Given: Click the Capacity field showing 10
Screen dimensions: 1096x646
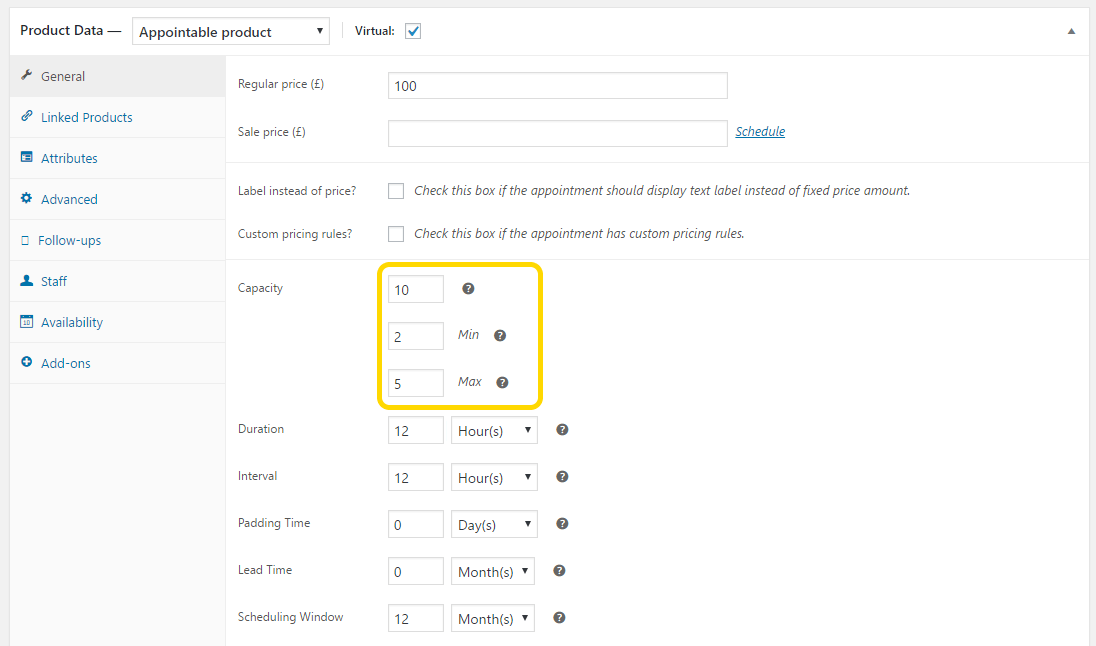Looking at the screenshot, I should pyautogui.click(x=416, y=289).
